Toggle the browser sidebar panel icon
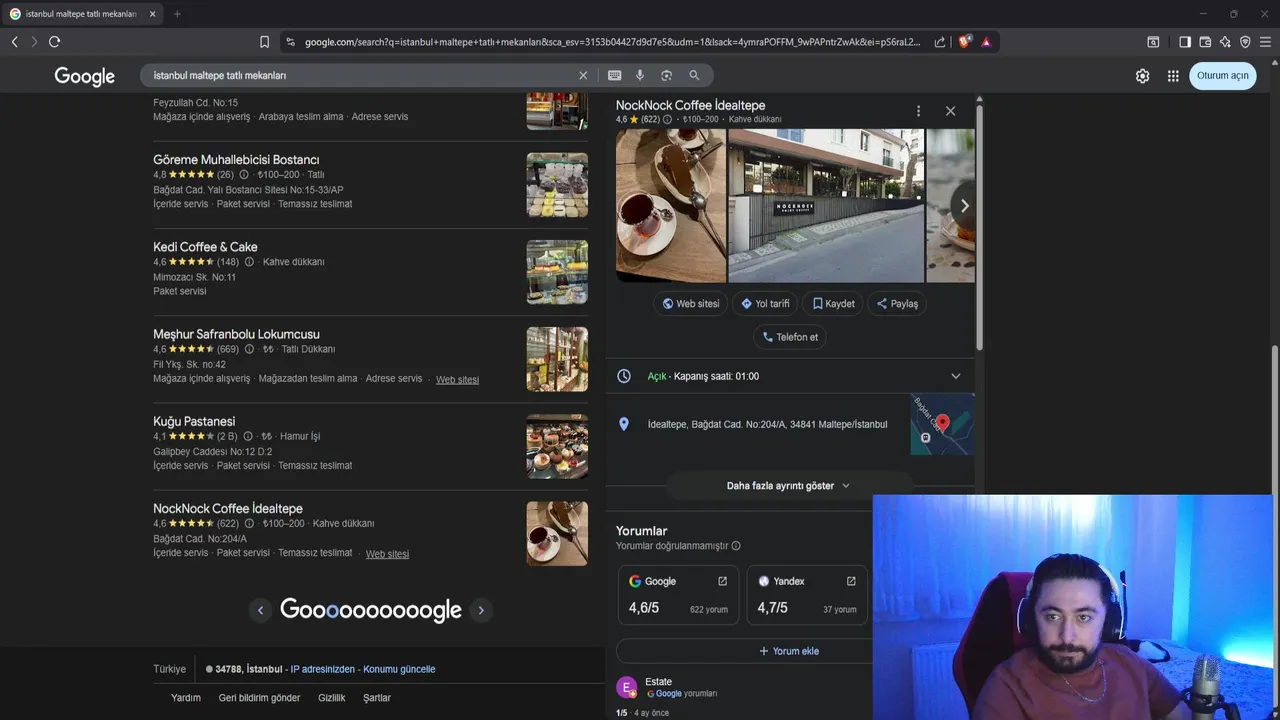 click(1185, 42)
